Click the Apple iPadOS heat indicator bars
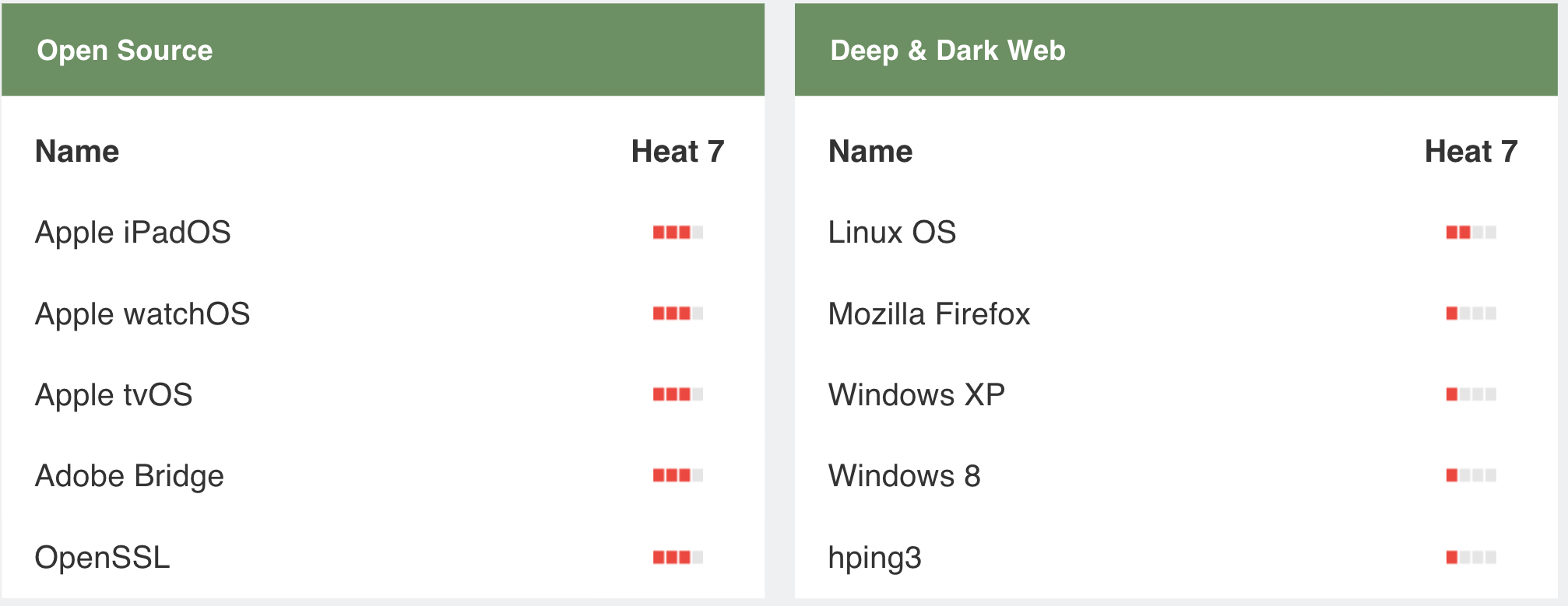Image resolution: width=1568 pixels, height=606 pixels. coord(677,232)
